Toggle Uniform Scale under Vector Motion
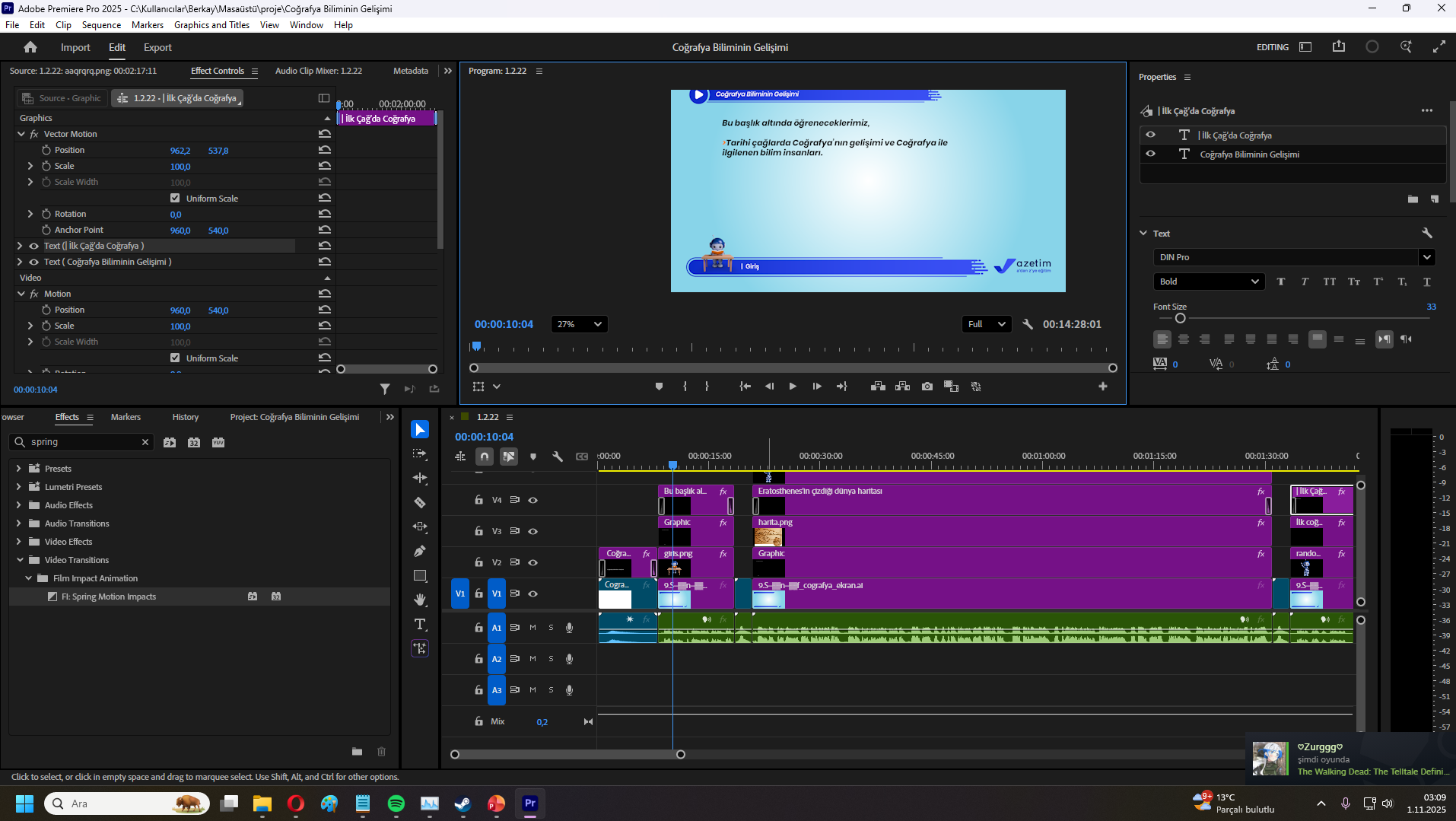Image resolution: width=1456 pixels, height=821 pixels. (x=175, y=198)
